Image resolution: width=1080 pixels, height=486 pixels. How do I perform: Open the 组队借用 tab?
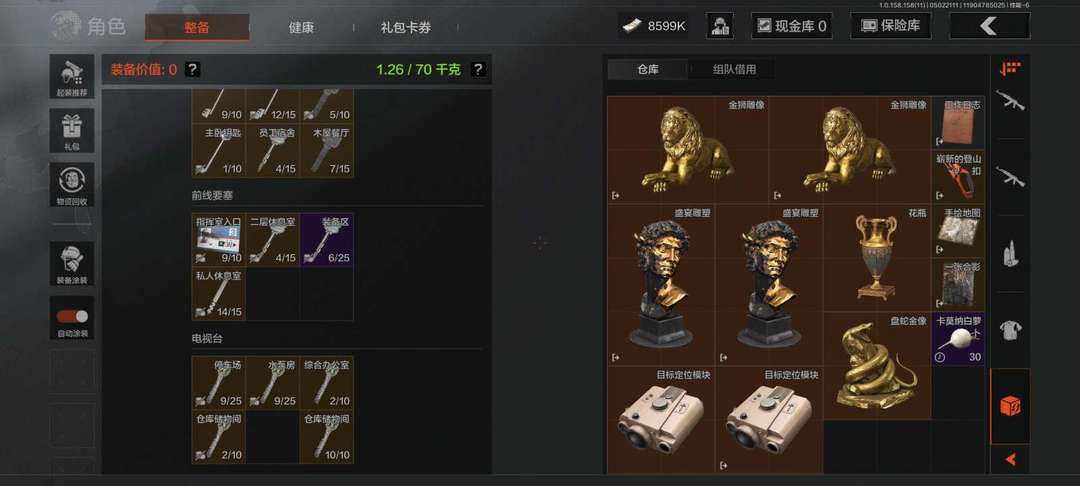[734, 70]
